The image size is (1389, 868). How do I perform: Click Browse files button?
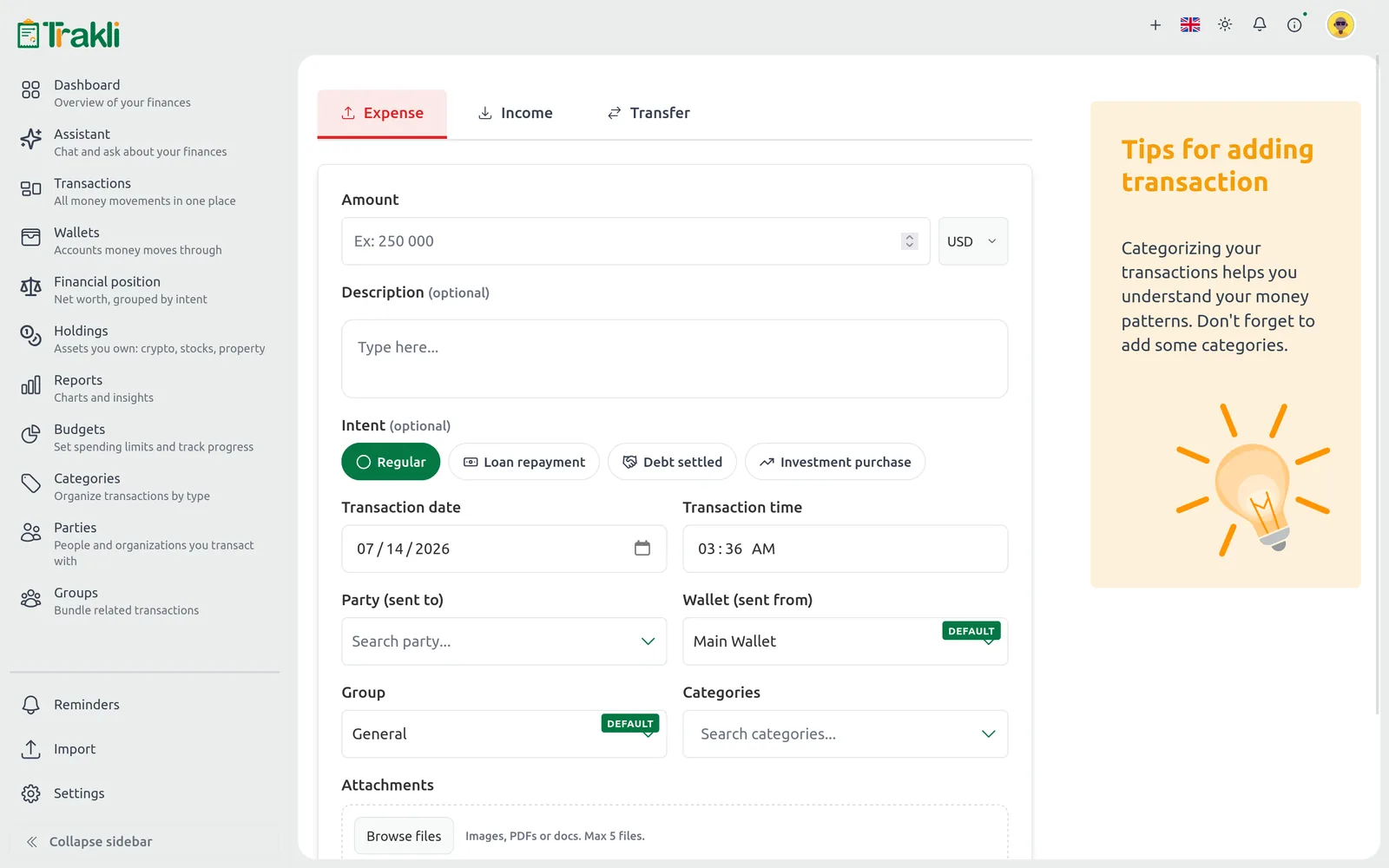coord(404,836)
